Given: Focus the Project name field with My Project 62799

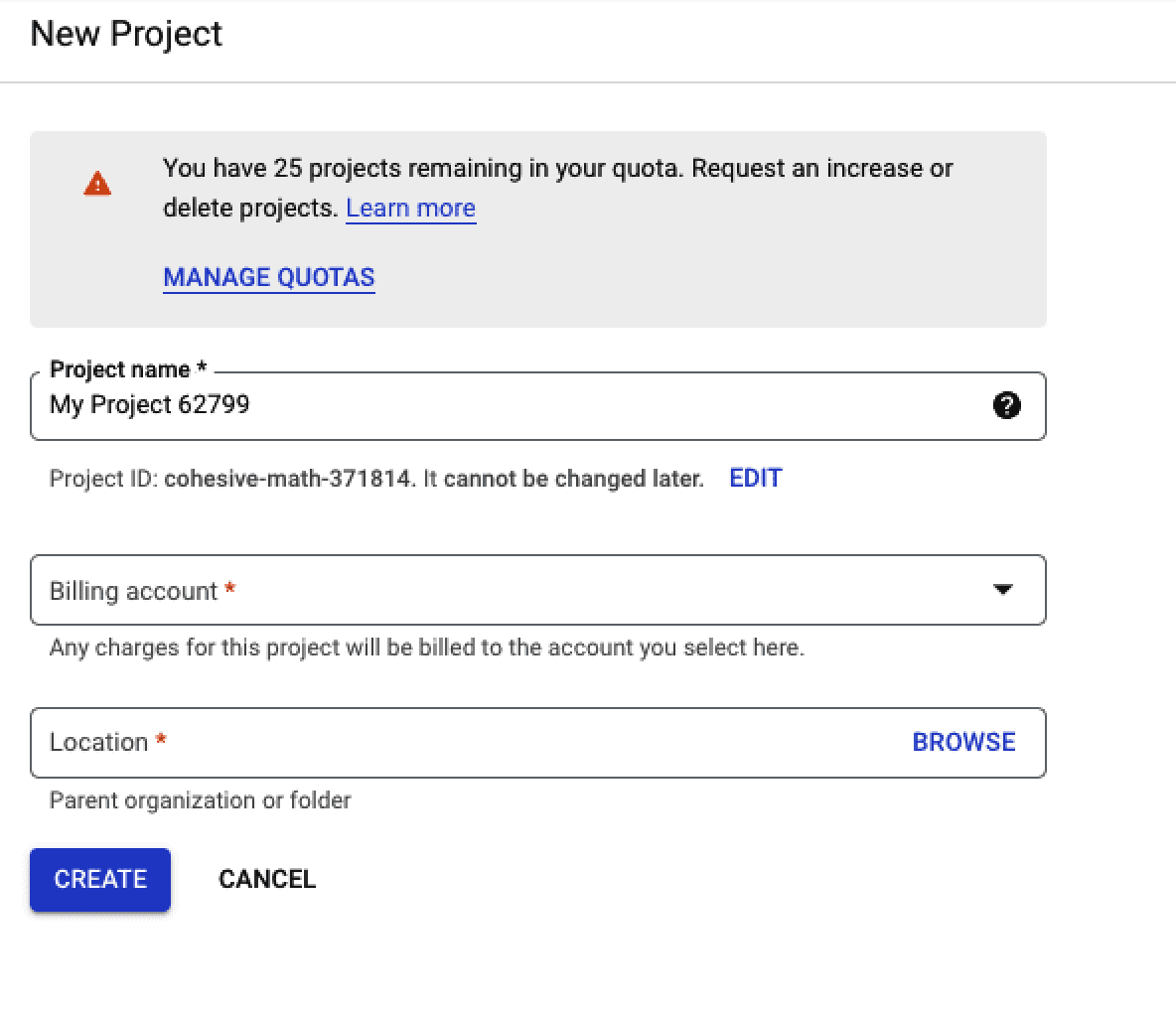Looking at the screenshot, I should point(537,406).
